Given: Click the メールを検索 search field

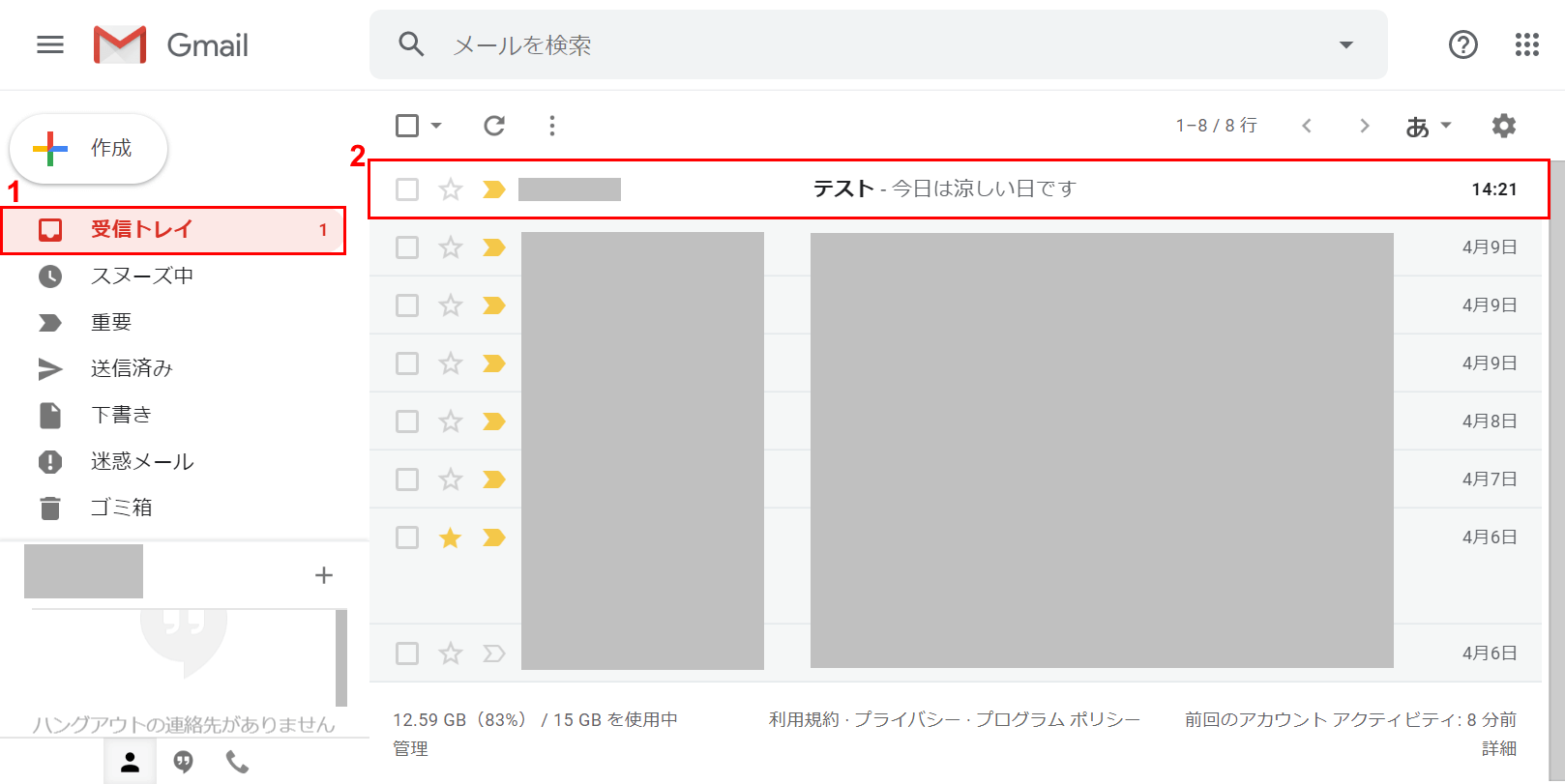Looking at the screenshot, I should point(878,44).
